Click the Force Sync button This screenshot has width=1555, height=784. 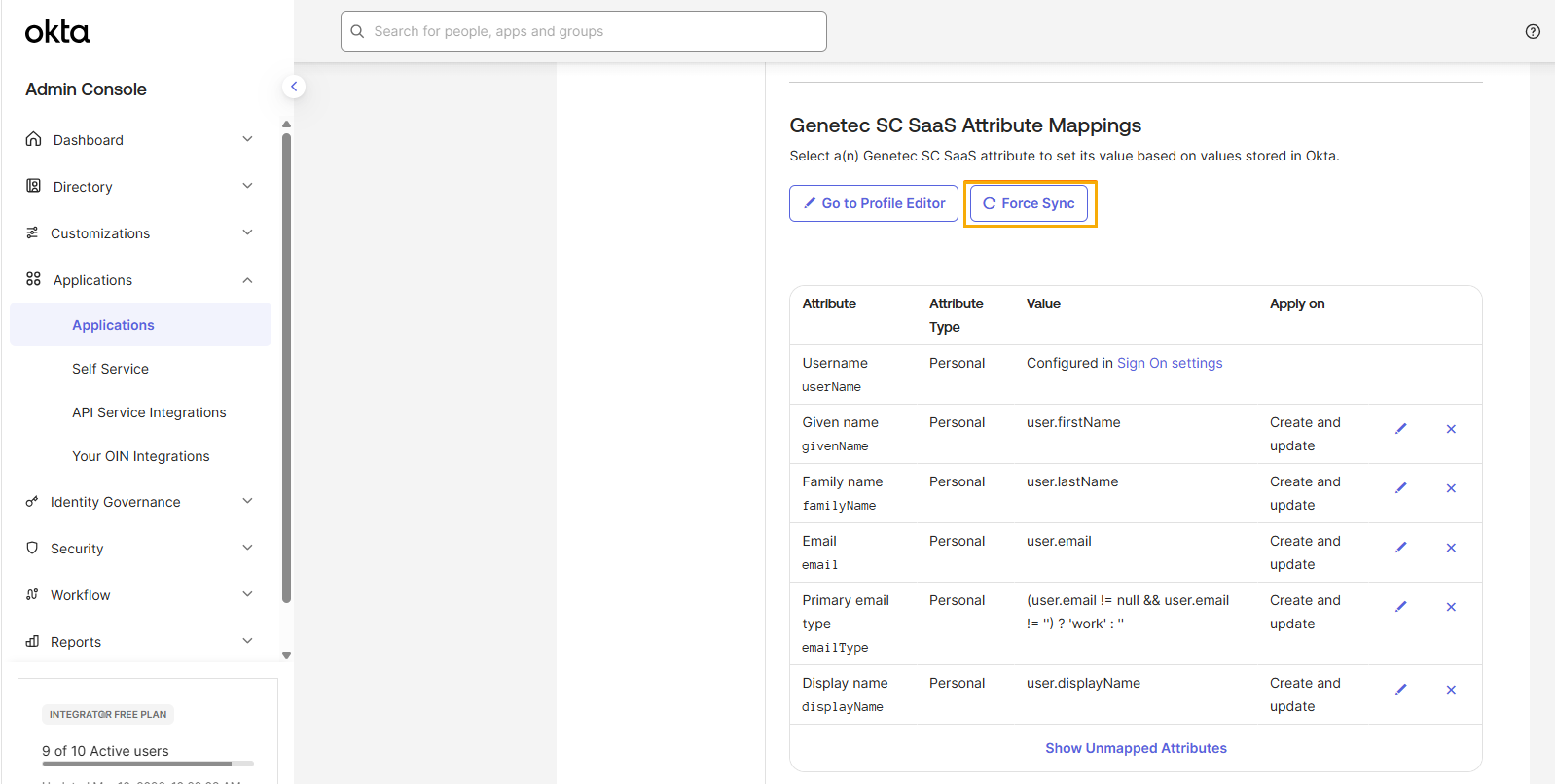(x=1029, y=203)
